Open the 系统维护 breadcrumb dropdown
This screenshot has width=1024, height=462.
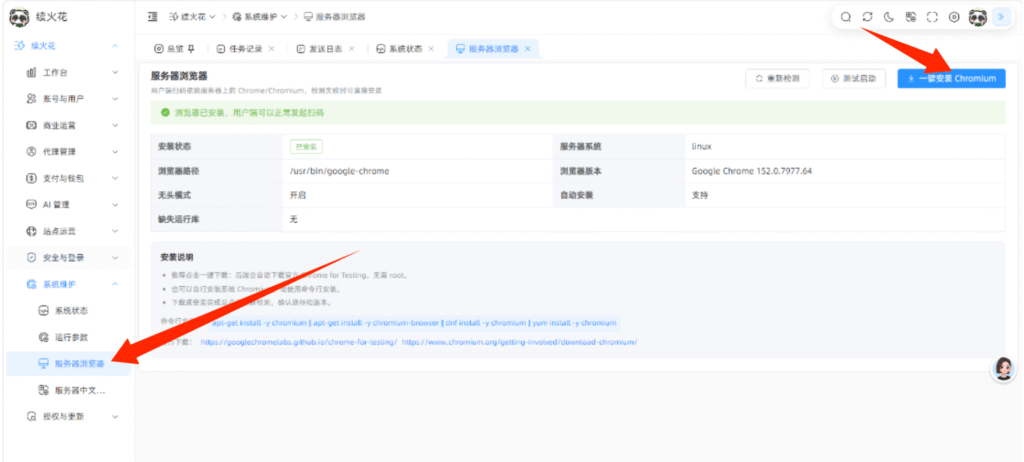[x=259, y=16]
